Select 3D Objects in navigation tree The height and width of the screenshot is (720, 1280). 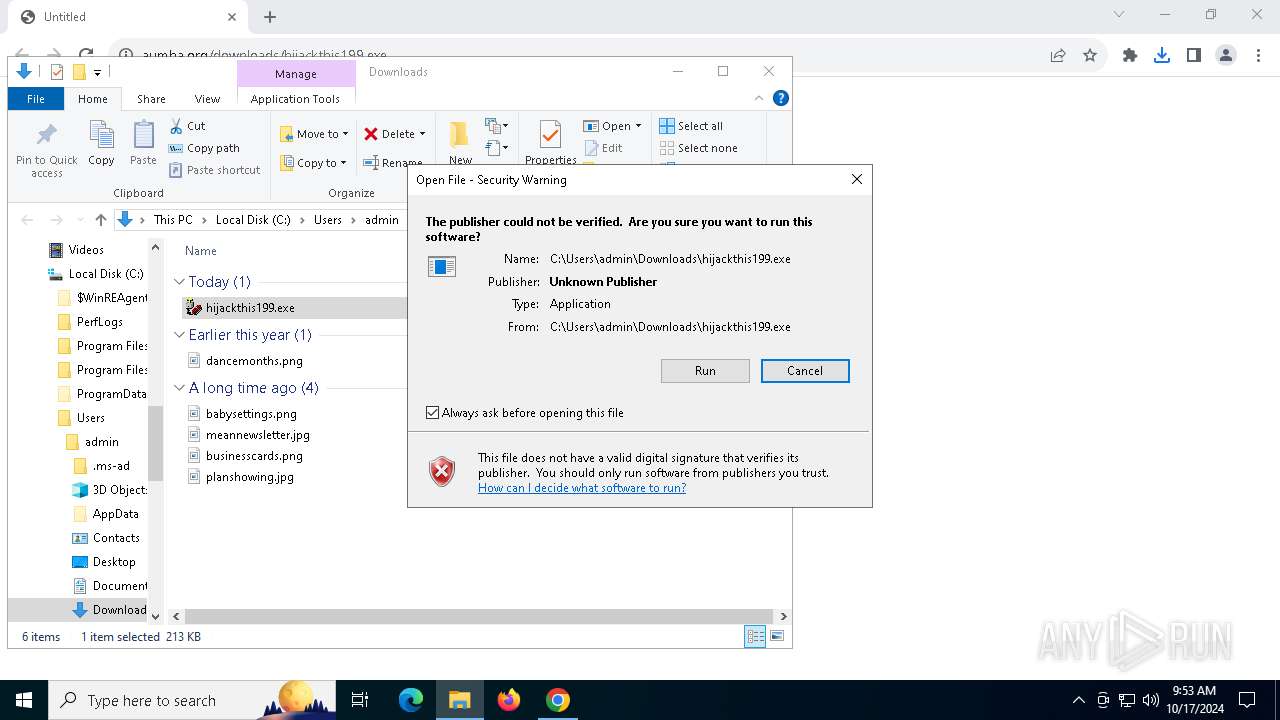coord(119,490)
